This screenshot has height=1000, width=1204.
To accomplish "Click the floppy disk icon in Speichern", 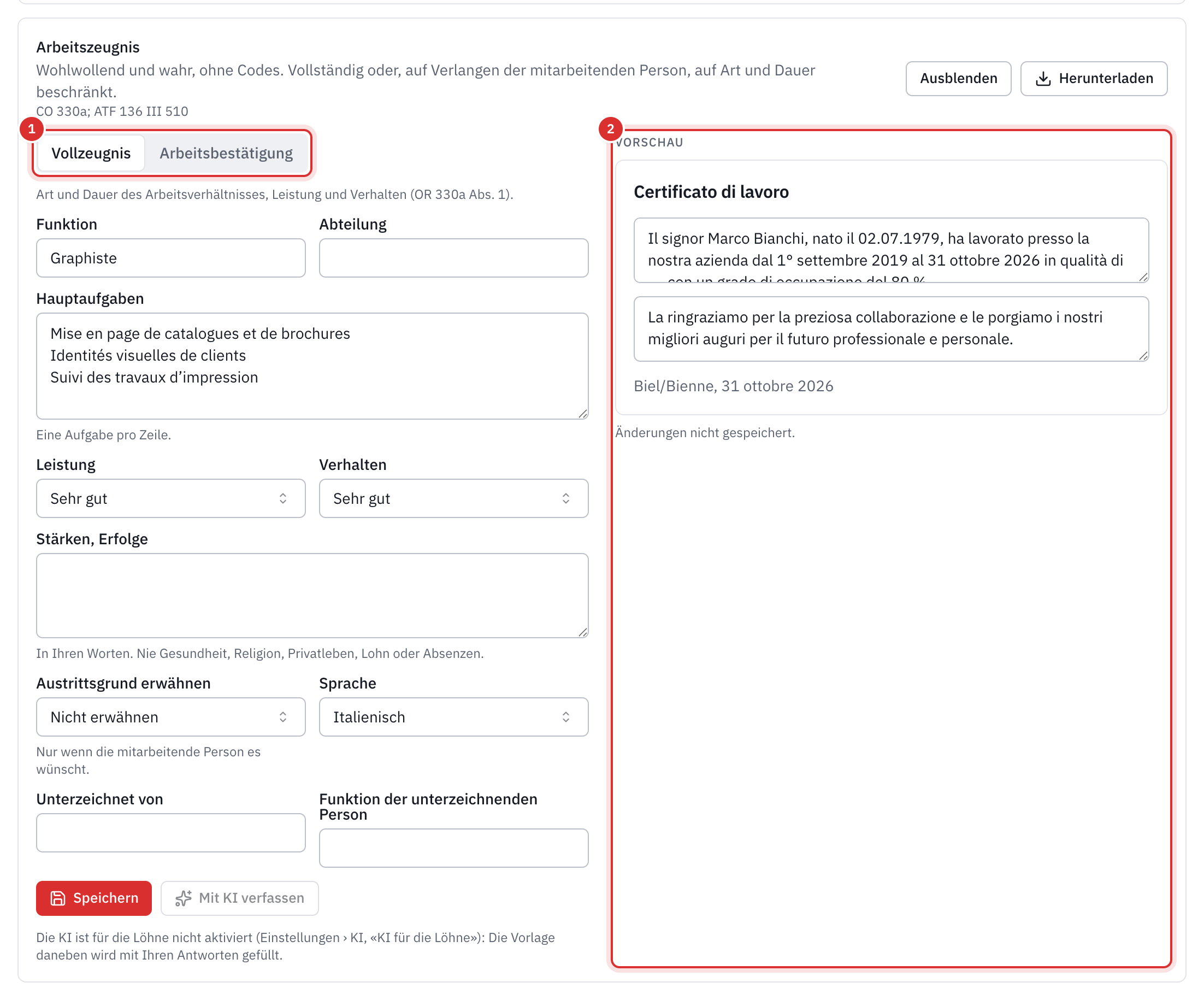I will [x=58, y=898].
